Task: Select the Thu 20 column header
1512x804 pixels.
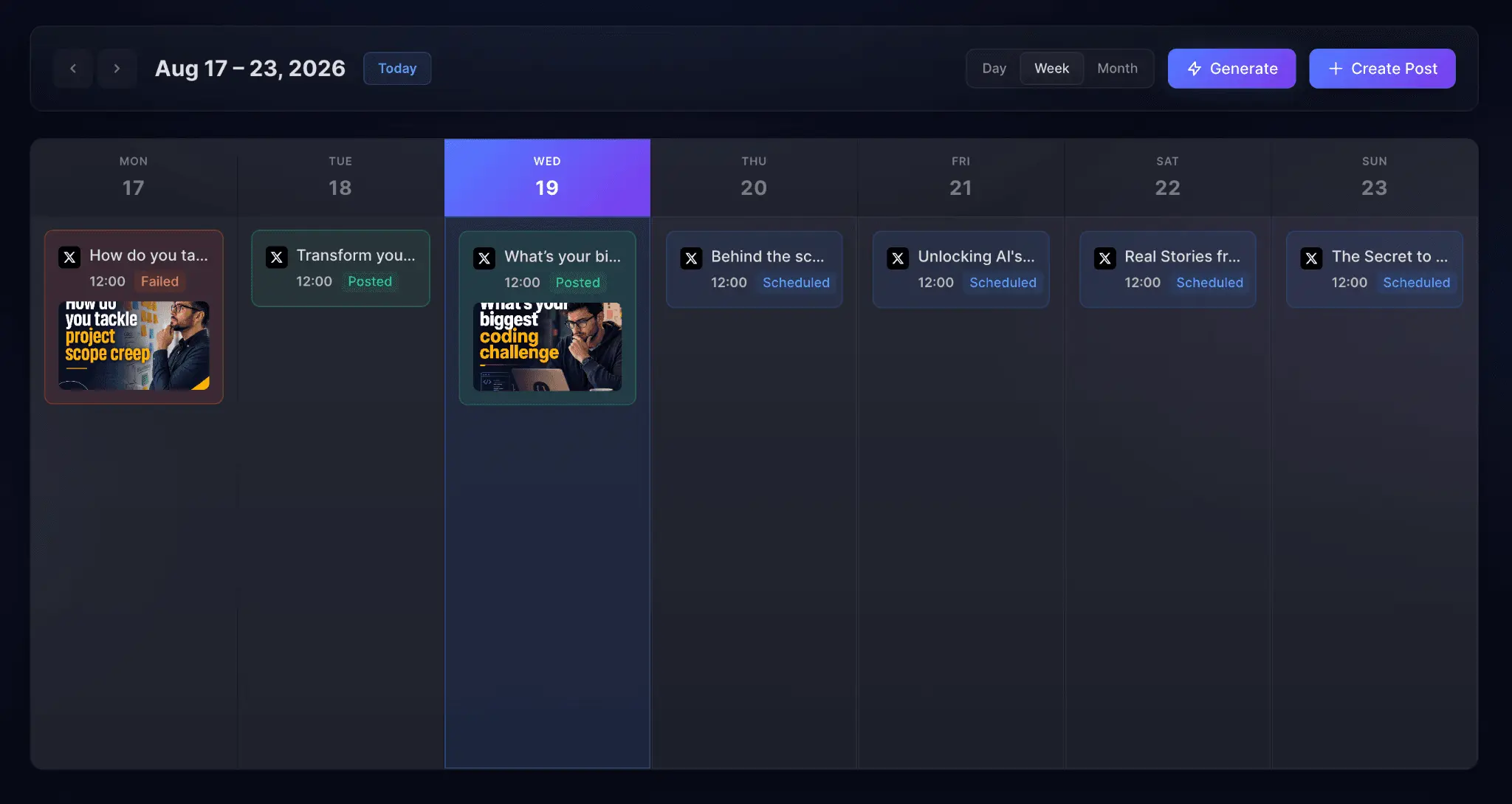Action: tap(754, 178)
